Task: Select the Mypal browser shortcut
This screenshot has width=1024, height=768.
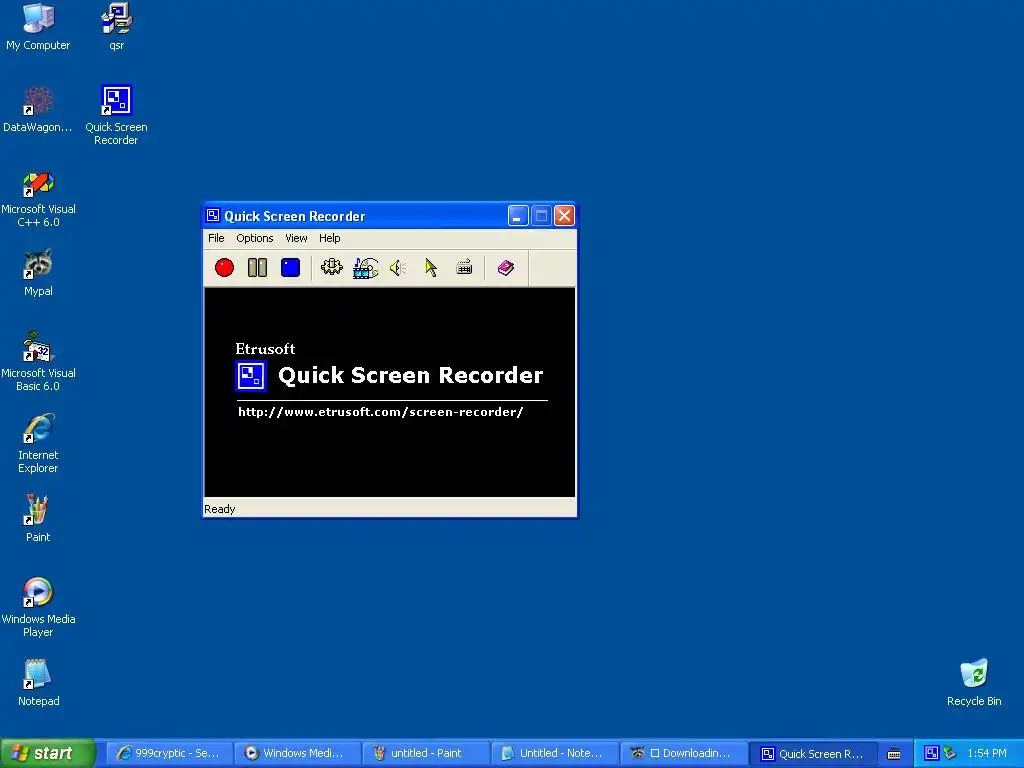Action: coord(38,273)
